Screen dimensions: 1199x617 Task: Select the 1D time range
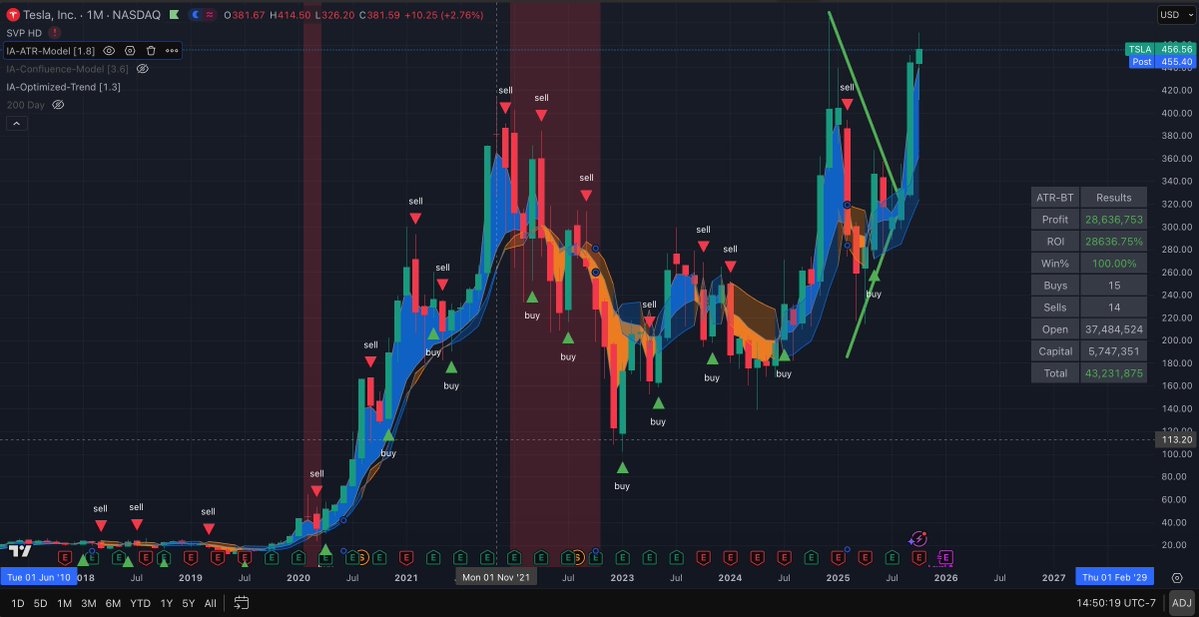[18, 603]
